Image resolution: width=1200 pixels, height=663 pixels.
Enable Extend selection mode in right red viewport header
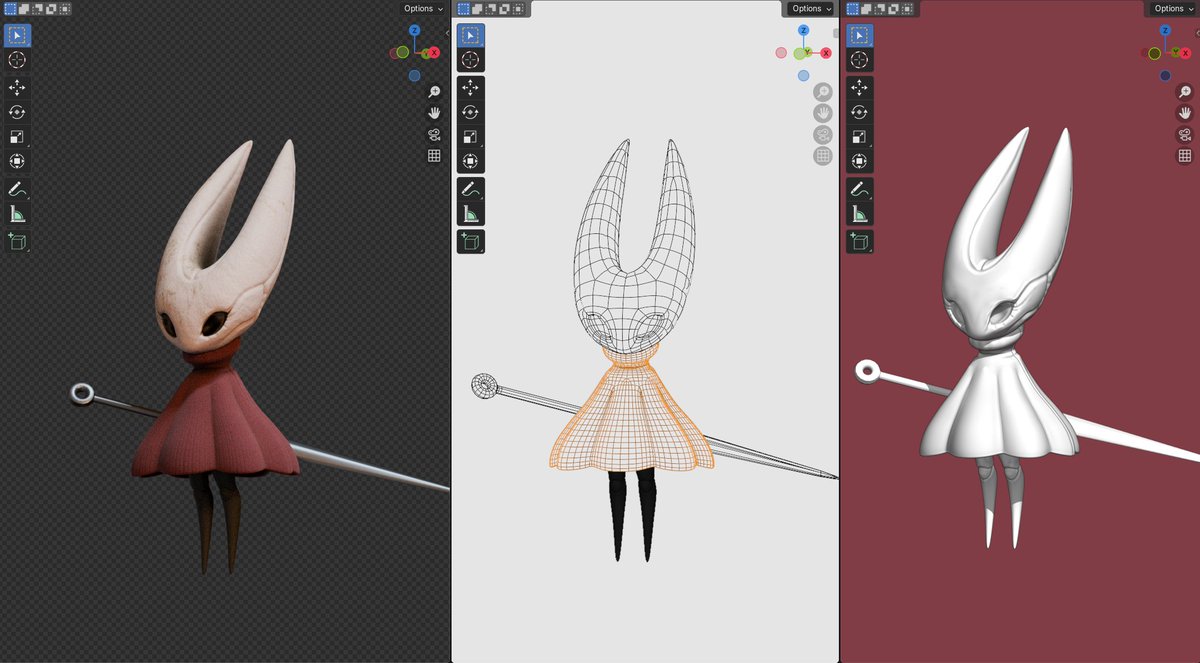867,9
